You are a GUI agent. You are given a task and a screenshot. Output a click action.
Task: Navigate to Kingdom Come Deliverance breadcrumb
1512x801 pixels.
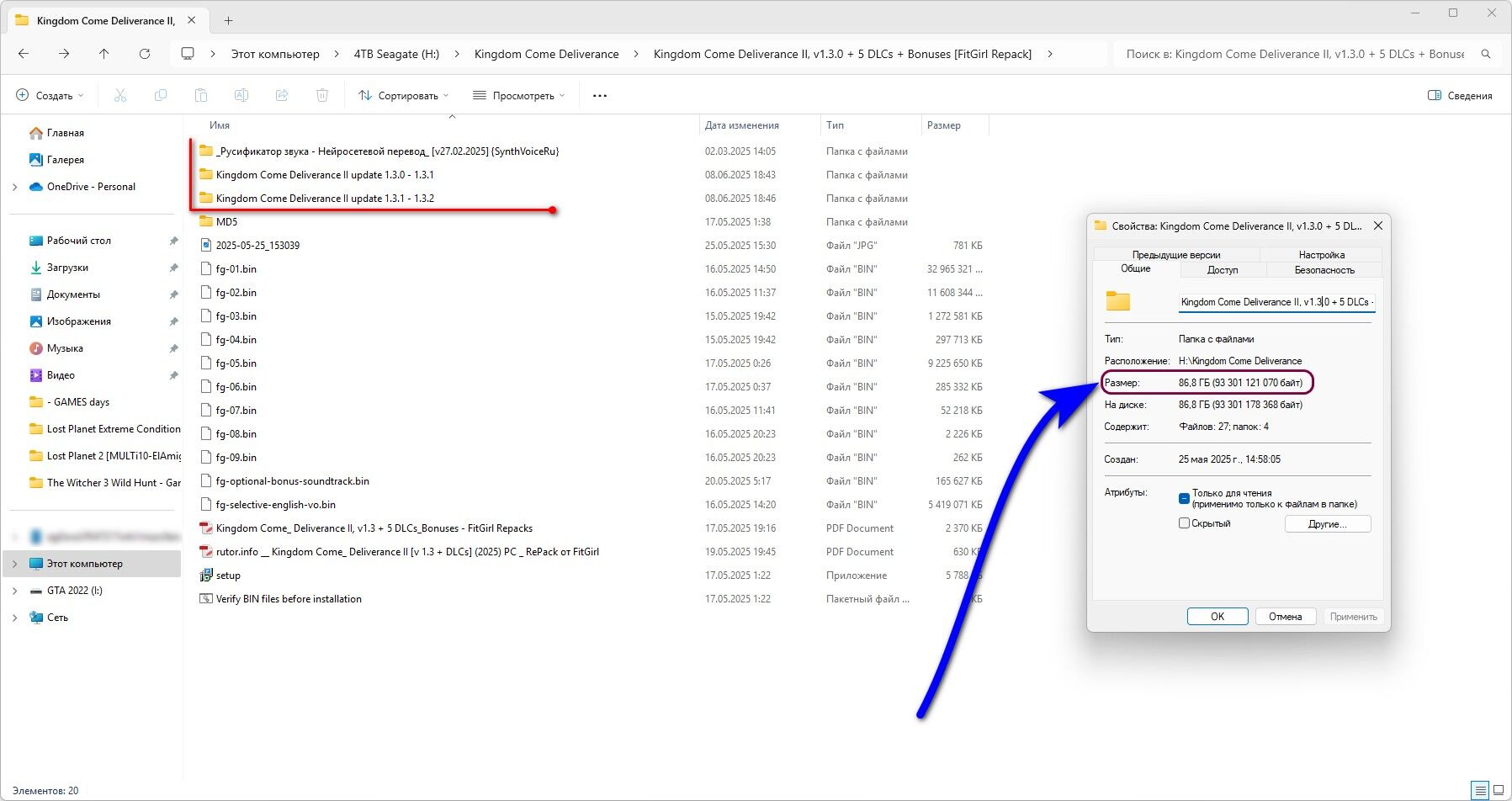pyautogui.click(x=546, y=54)
